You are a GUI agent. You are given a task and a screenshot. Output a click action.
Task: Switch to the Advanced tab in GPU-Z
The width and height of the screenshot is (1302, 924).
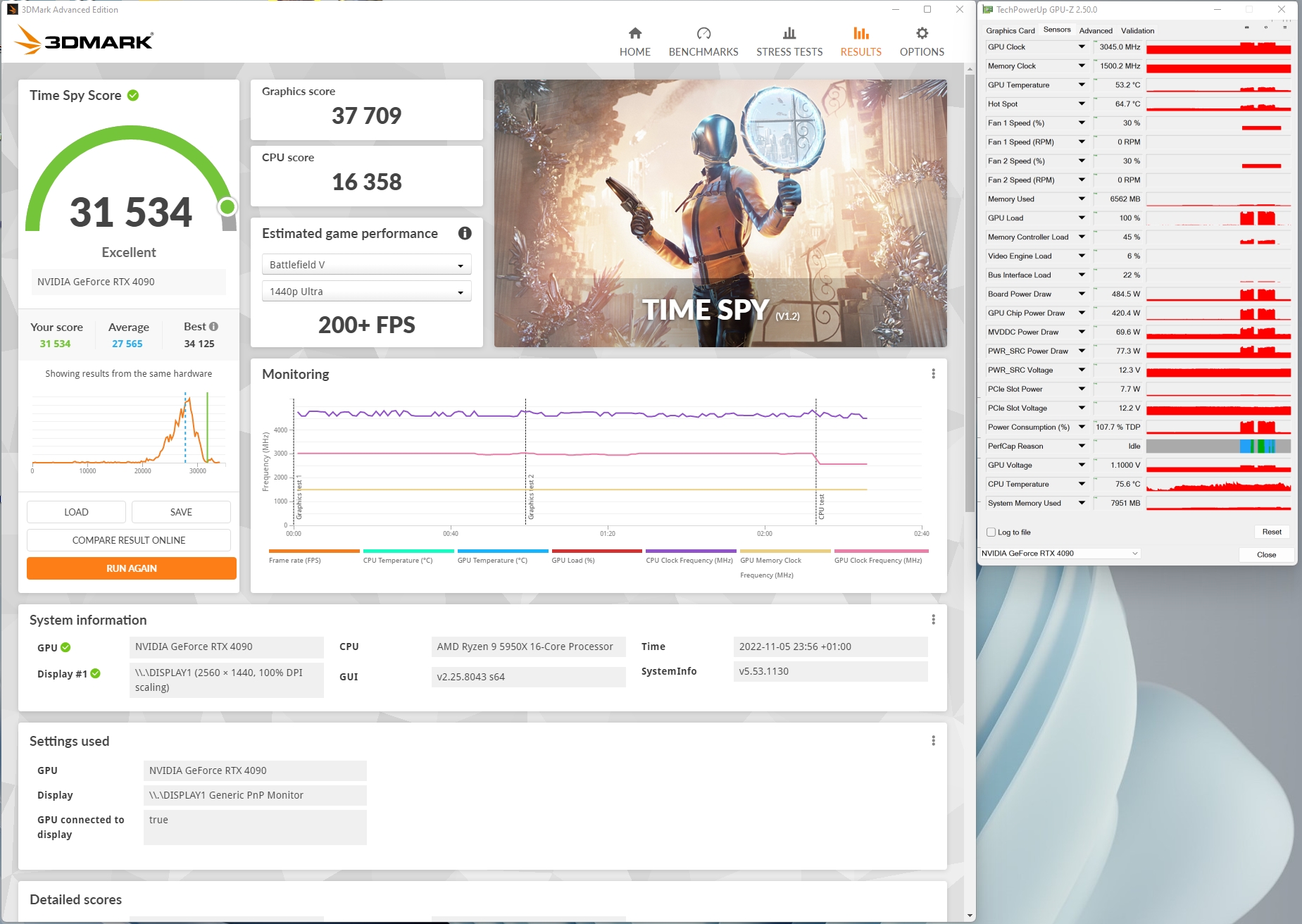[1096, 31]
